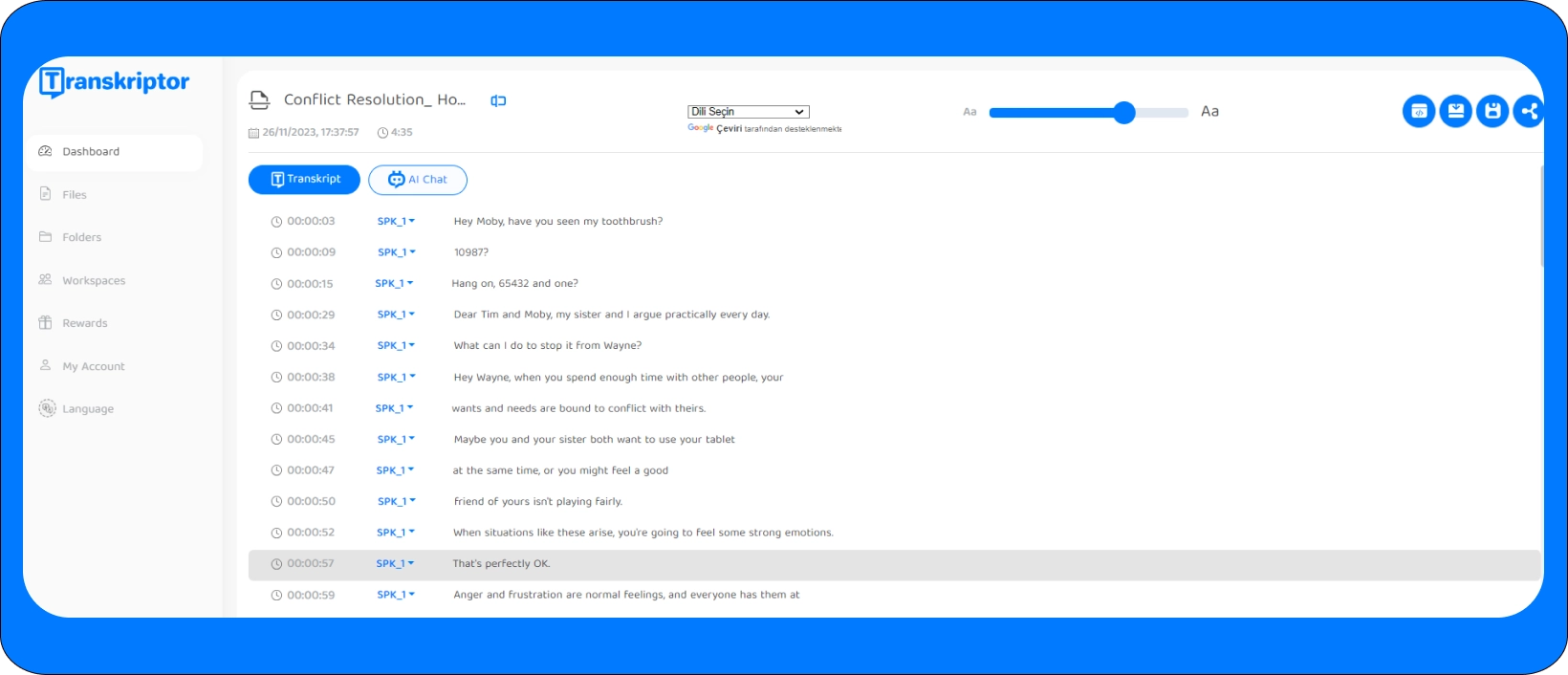Image resolution: width=1568 pixels, height=675 pixels.
Task: Click the transcript vertical scrollbar
Action: click(1541, 216)
